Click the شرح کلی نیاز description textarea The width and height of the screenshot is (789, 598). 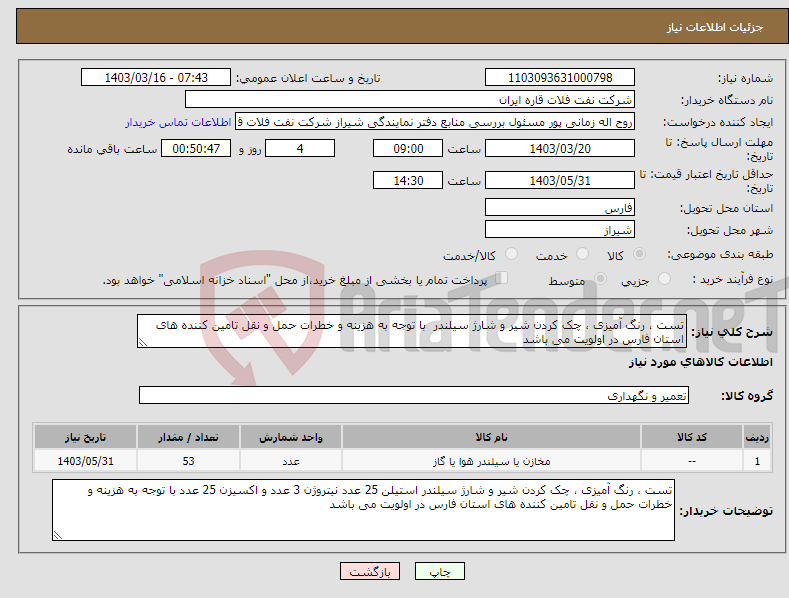pos(412,331)
